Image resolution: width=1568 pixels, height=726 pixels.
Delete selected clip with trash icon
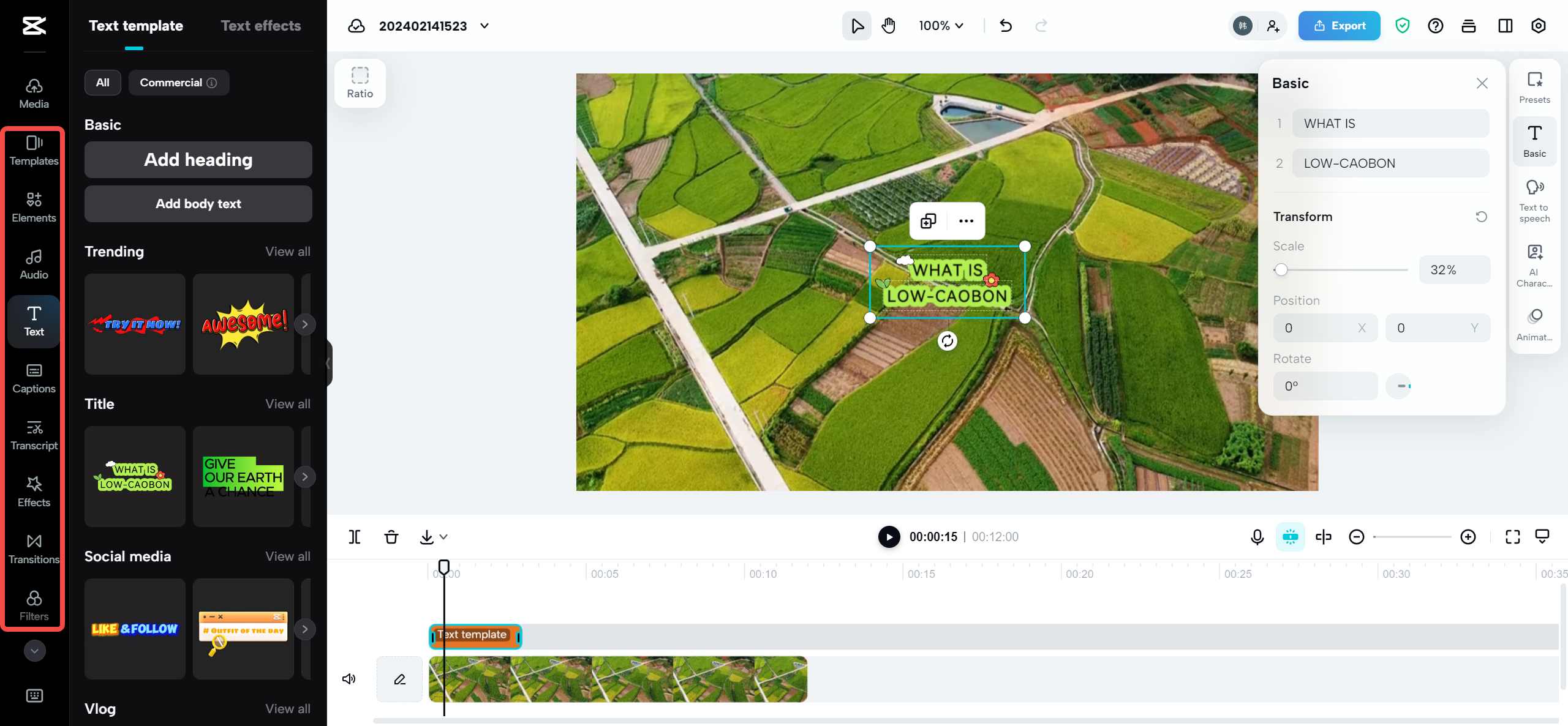pos(391,537)
